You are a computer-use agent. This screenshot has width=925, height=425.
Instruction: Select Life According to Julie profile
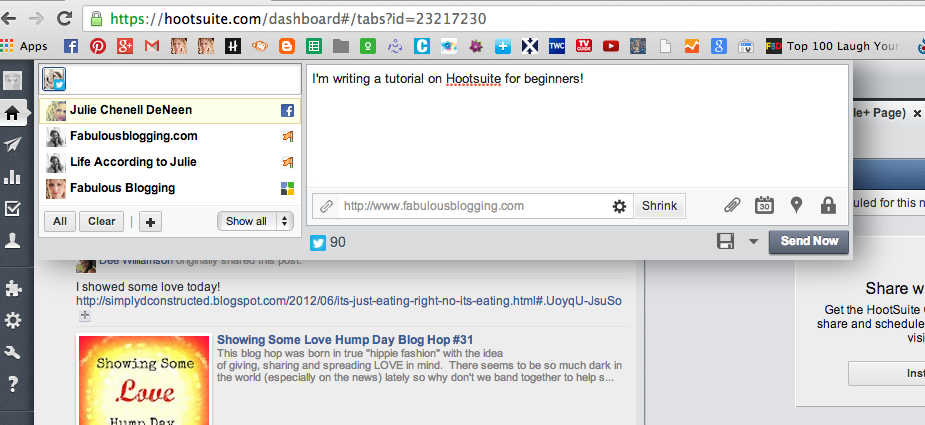[170, 162]
